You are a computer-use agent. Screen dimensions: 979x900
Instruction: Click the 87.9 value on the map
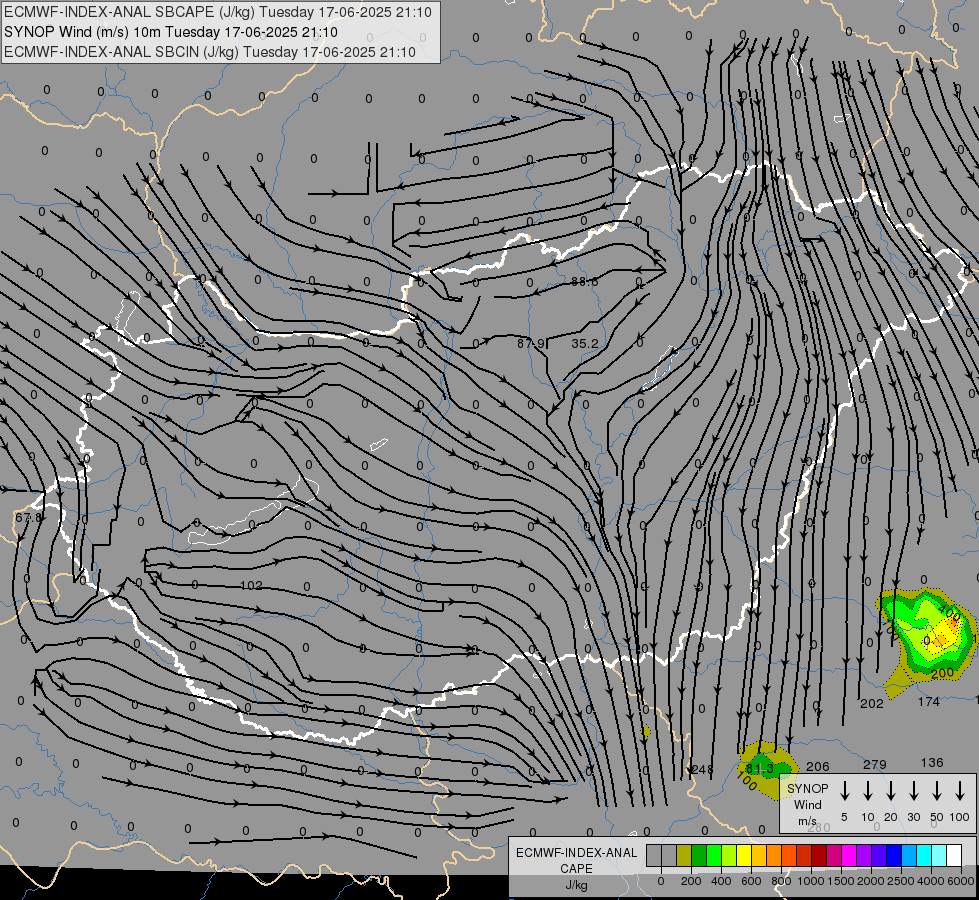coord(531,344)
